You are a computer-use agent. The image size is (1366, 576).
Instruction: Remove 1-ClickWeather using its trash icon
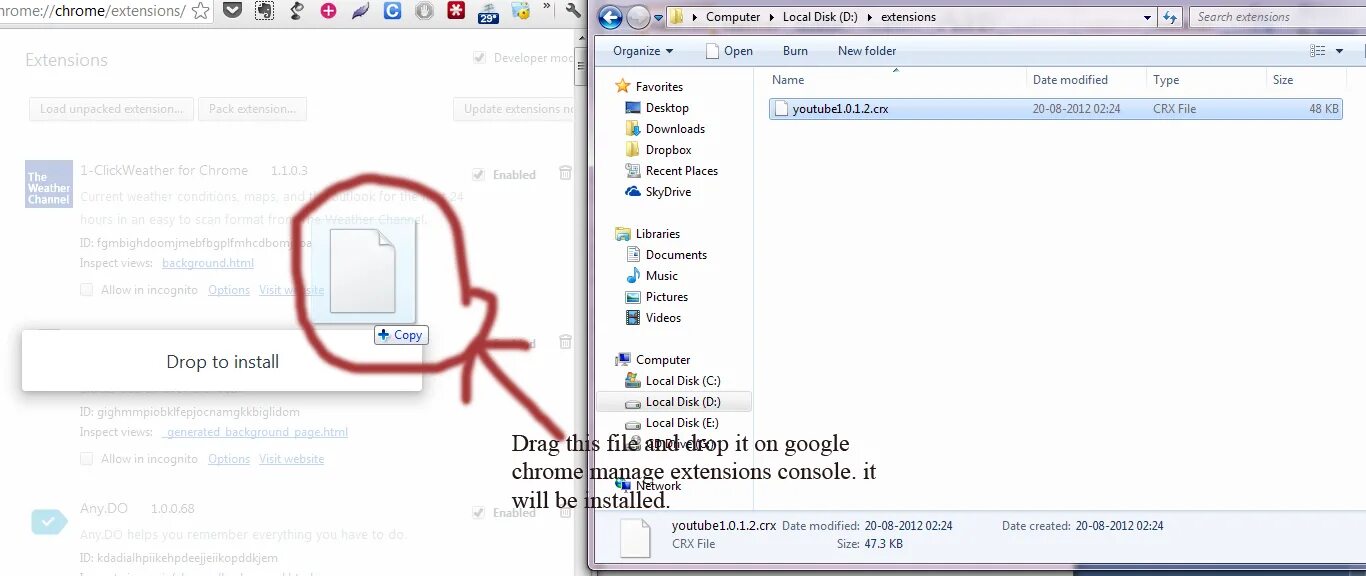(565, 173)
